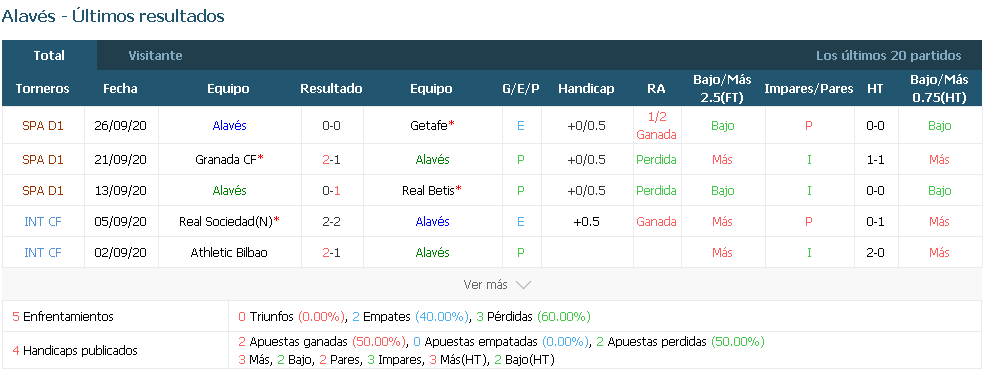This screenshot has width=987, height=373.
Task: Click the Bajo/Más 2.5(FT) header
Action: pos(722,89)
